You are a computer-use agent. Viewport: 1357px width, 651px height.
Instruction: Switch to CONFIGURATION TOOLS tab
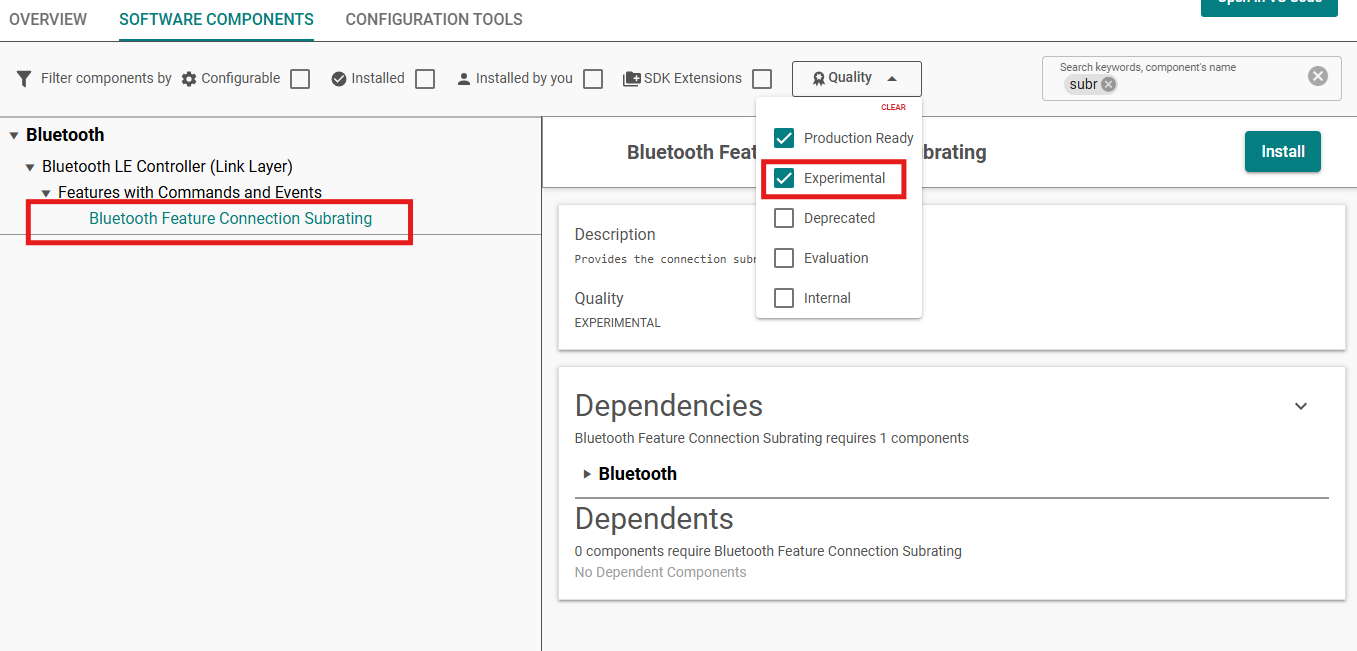pyautogui.click(x=434, y=19)
